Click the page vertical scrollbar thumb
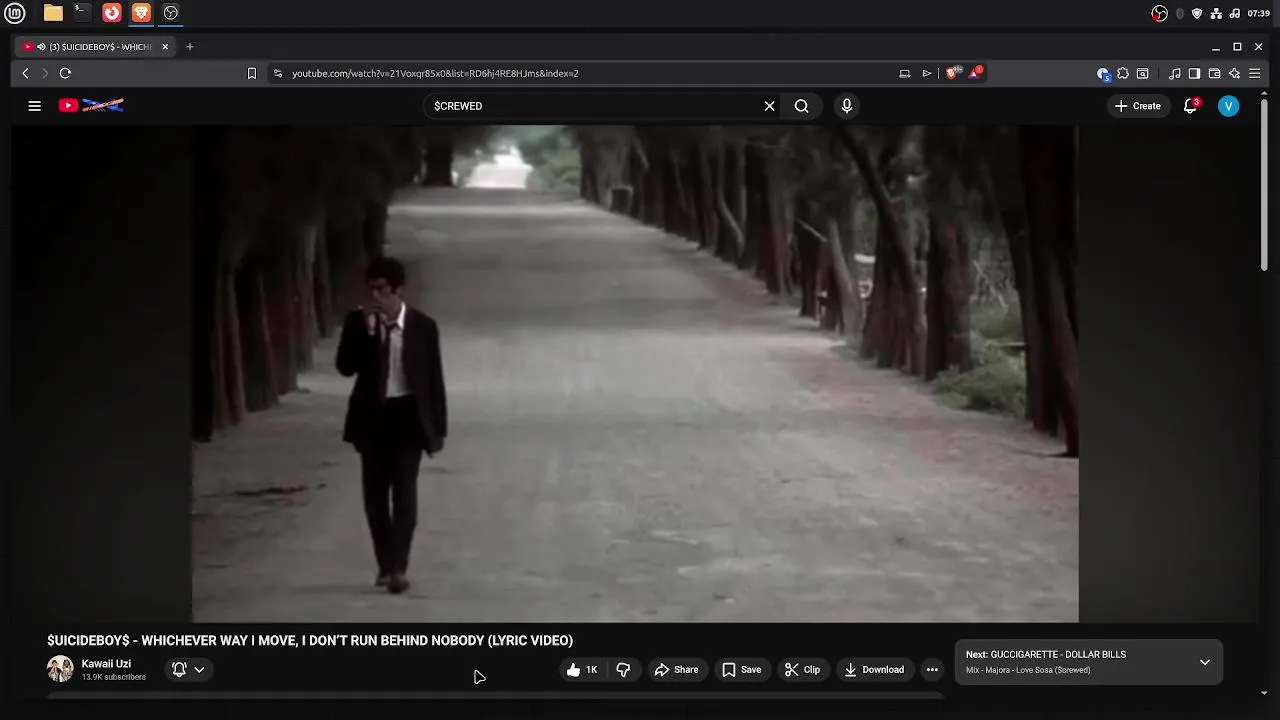This screenshot has height=720, width=1280. pyautogui.click(x=1264, y=185)
